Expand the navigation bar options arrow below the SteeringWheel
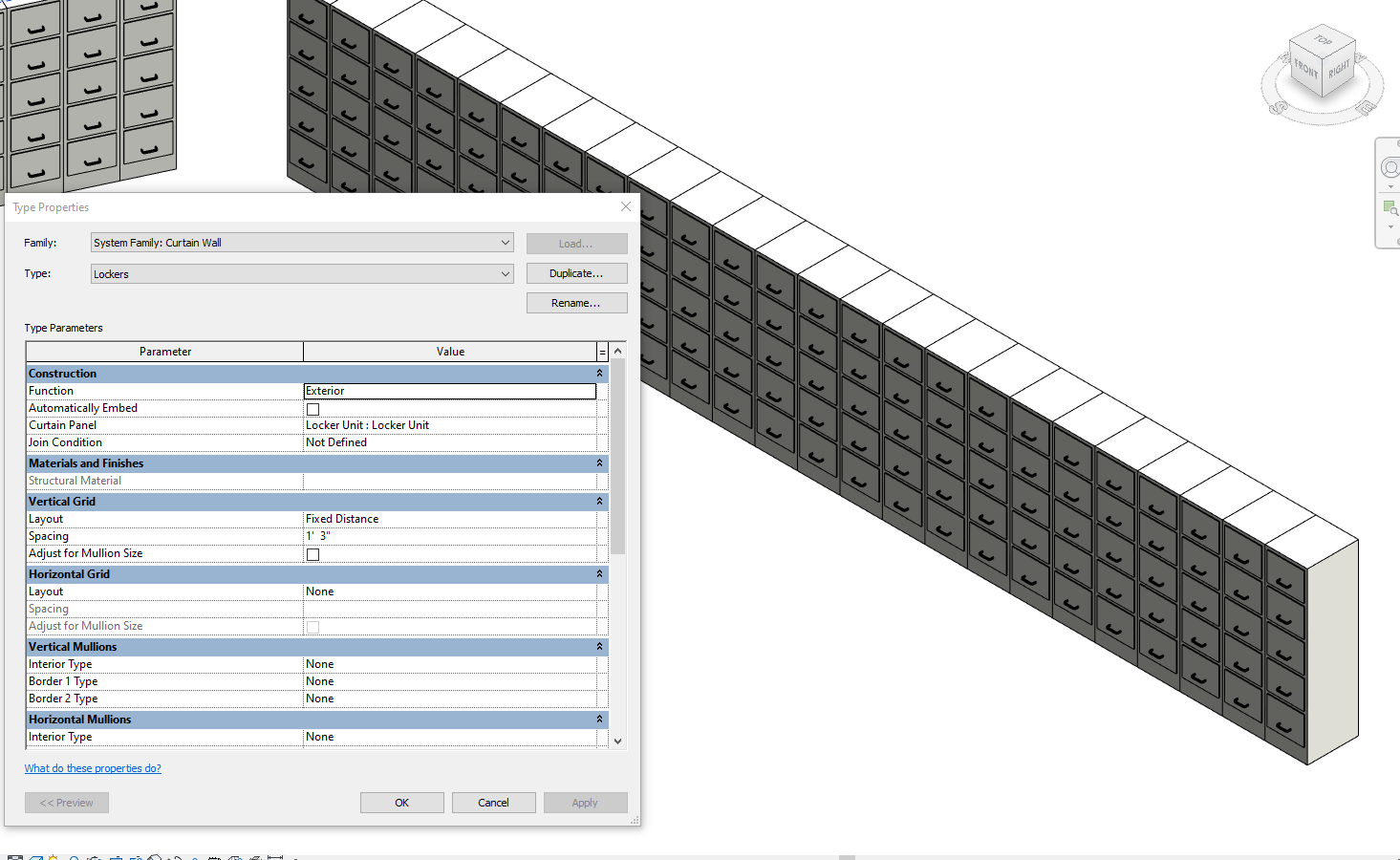1400x860 pixels. 1389,186
